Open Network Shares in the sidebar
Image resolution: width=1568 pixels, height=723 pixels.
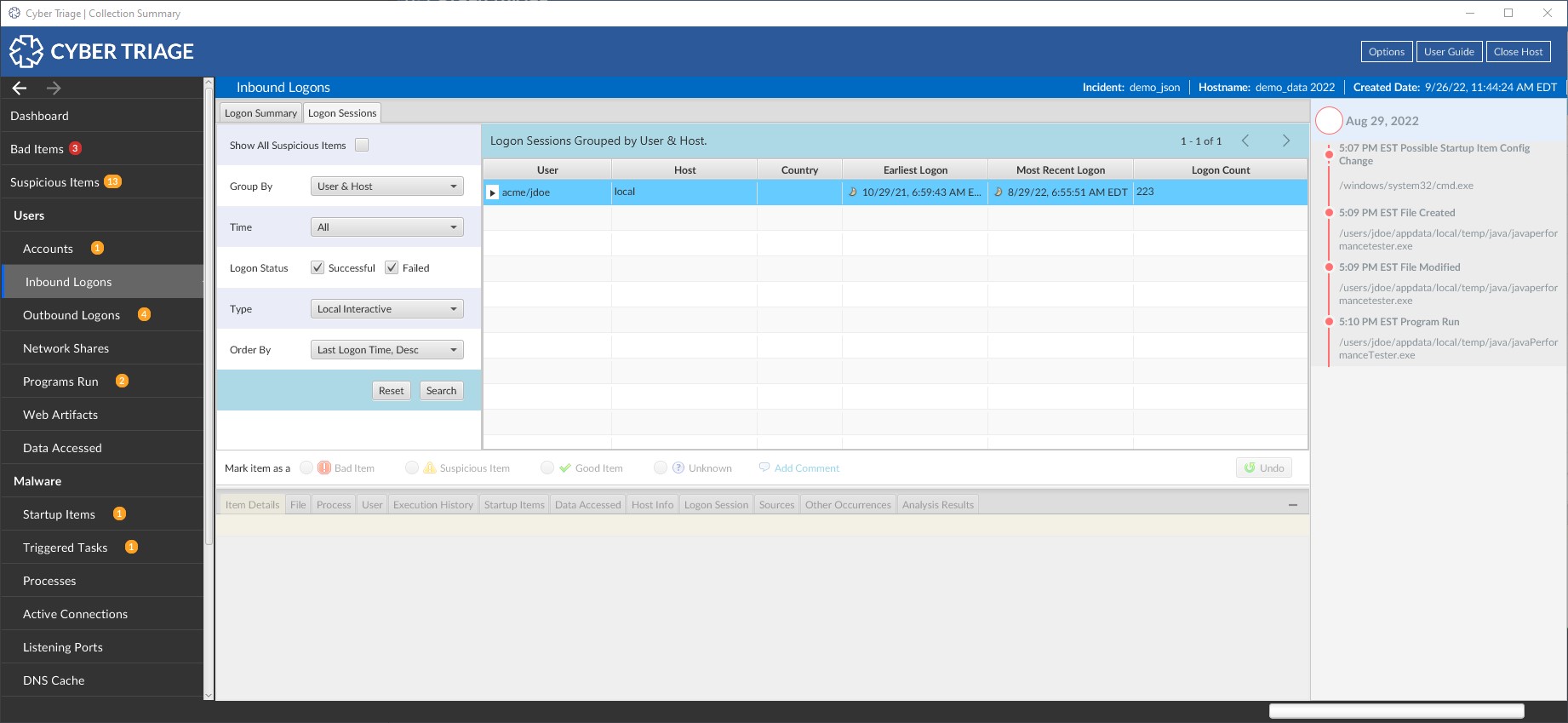click(102, 348)
